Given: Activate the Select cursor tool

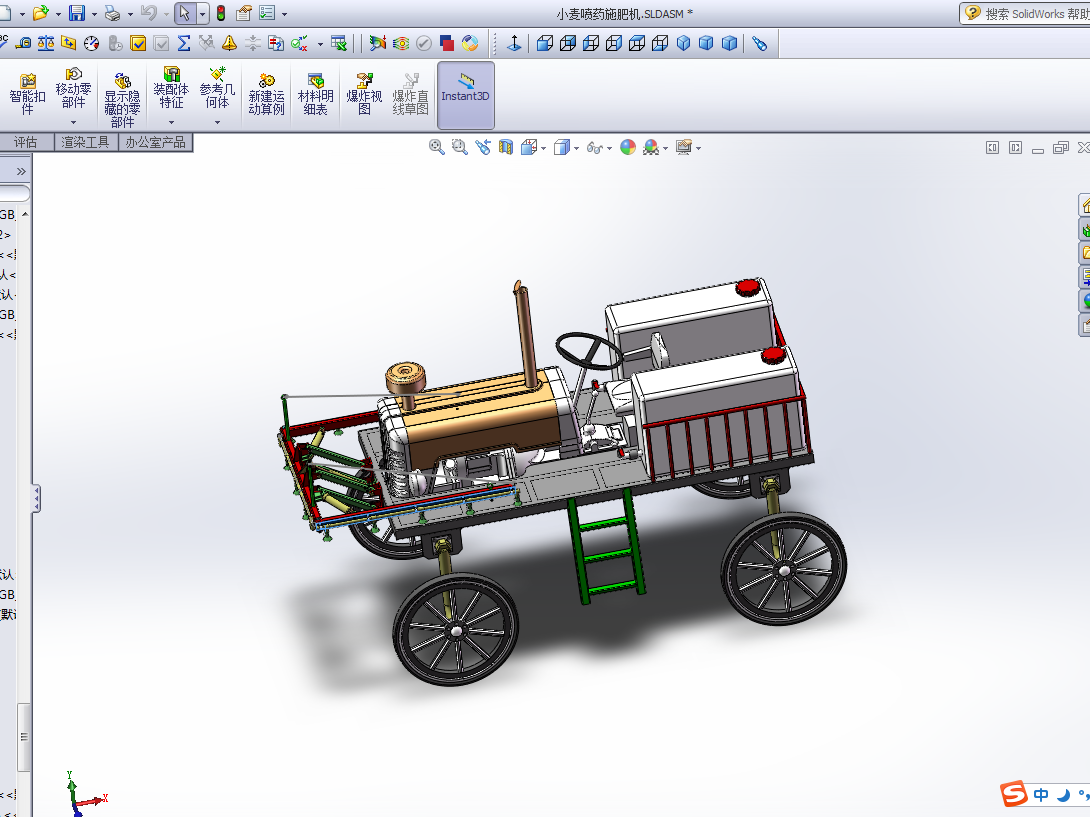Looking at the screenshot, I should (x=184, y=13).
